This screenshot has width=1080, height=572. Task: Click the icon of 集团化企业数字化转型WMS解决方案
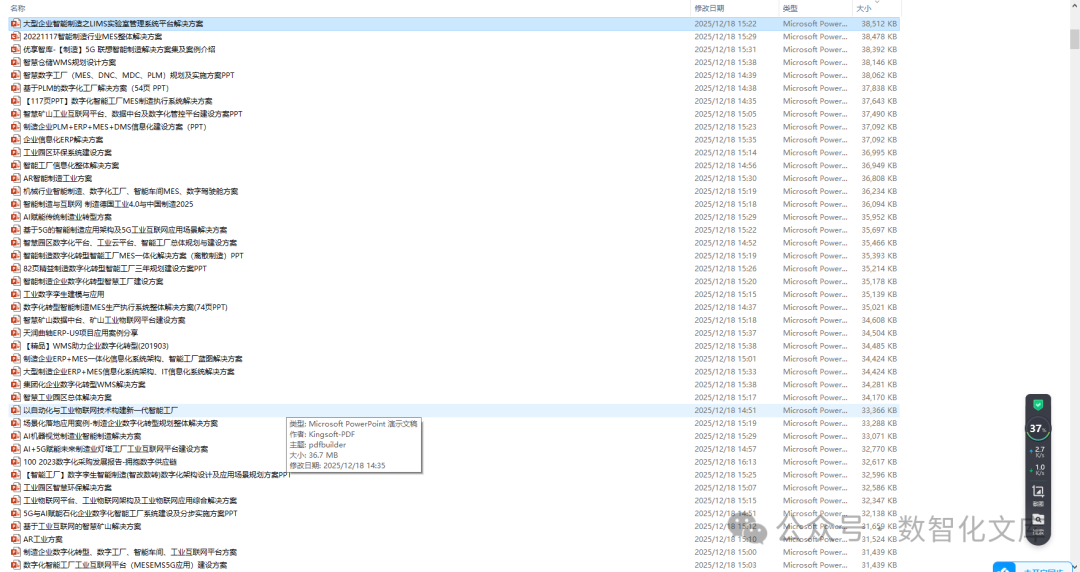tap(16, 385)
